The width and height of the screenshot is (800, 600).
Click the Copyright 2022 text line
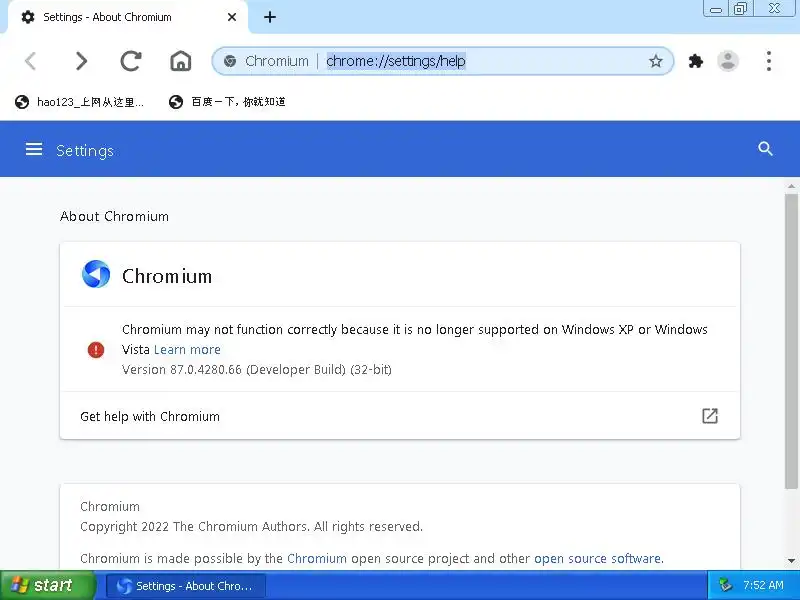pyautogui.click(x=252, y=527)
